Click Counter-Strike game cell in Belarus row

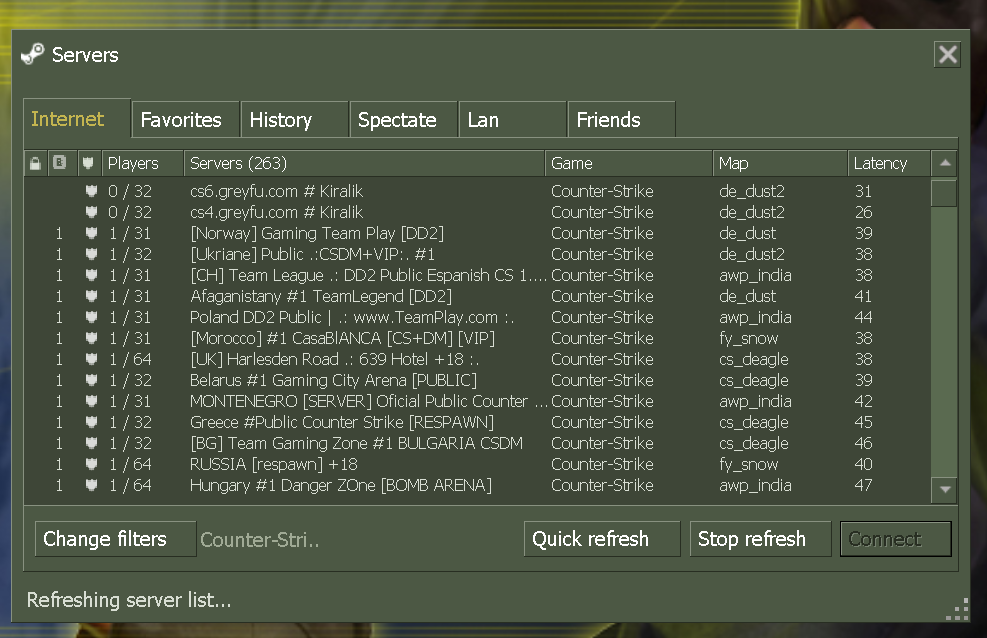click(602, 380)
